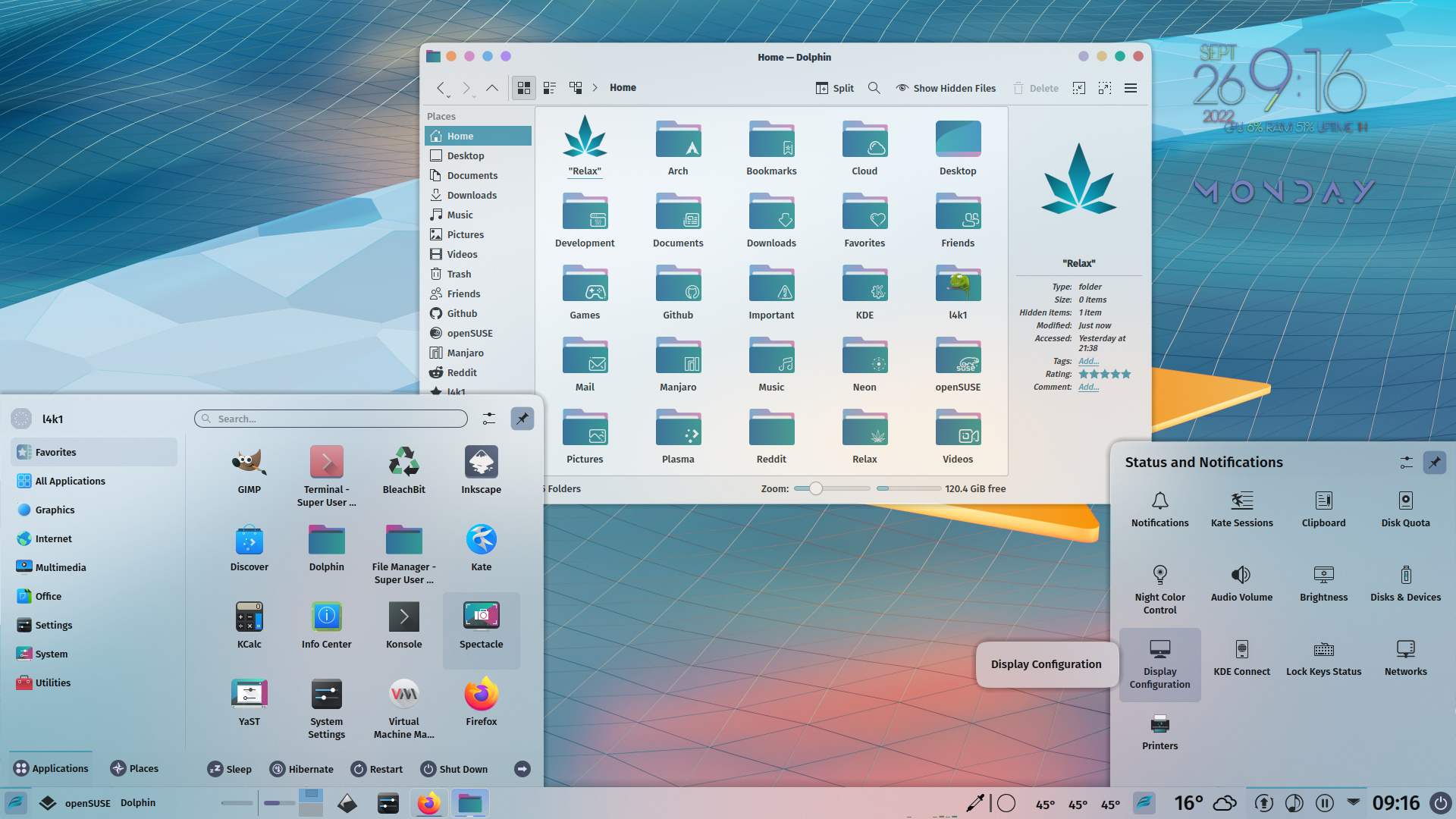Open Brightness applet

[x=1323, y=583]
